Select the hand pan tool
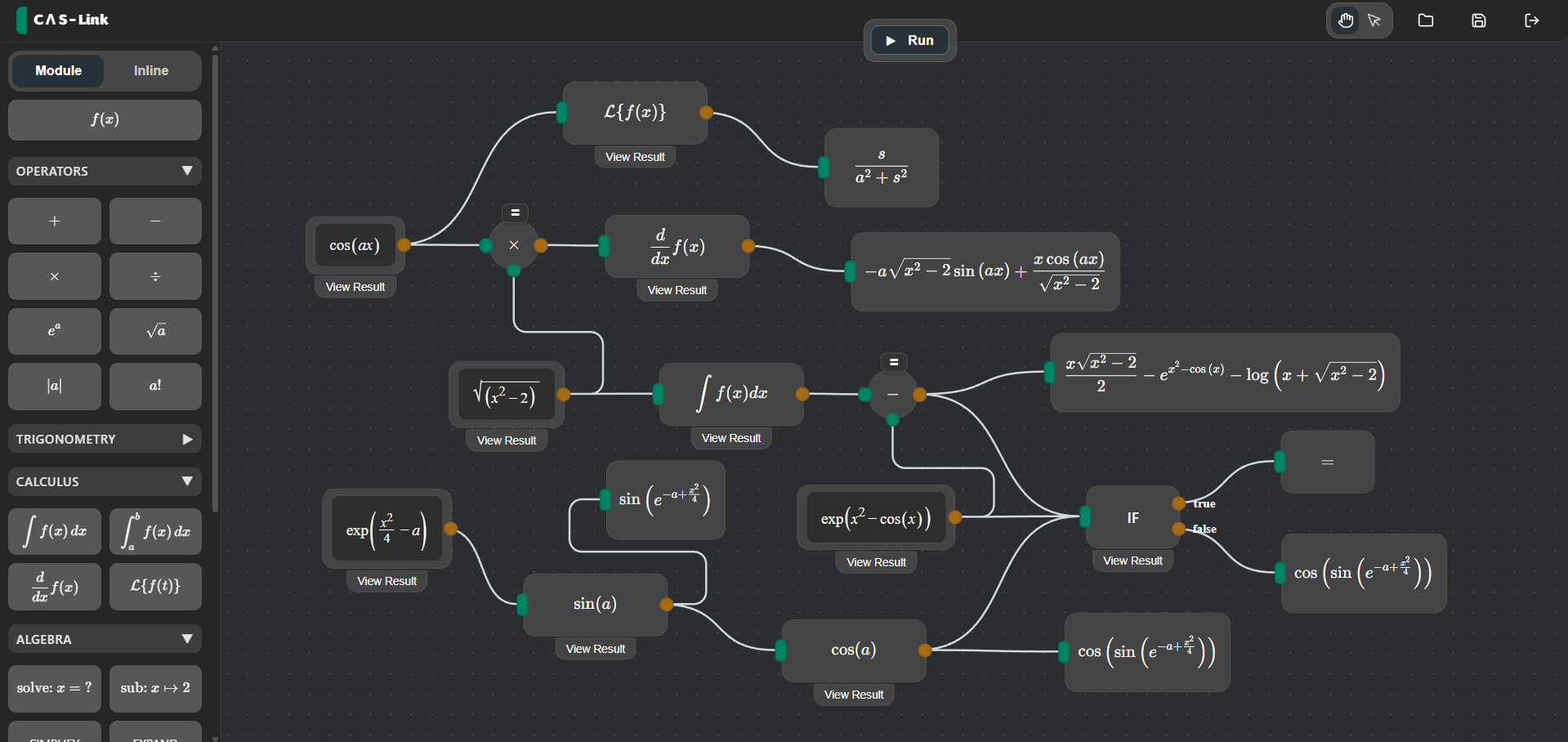The height and width of the screenshot is (742, 1568). coord(1346,20)
